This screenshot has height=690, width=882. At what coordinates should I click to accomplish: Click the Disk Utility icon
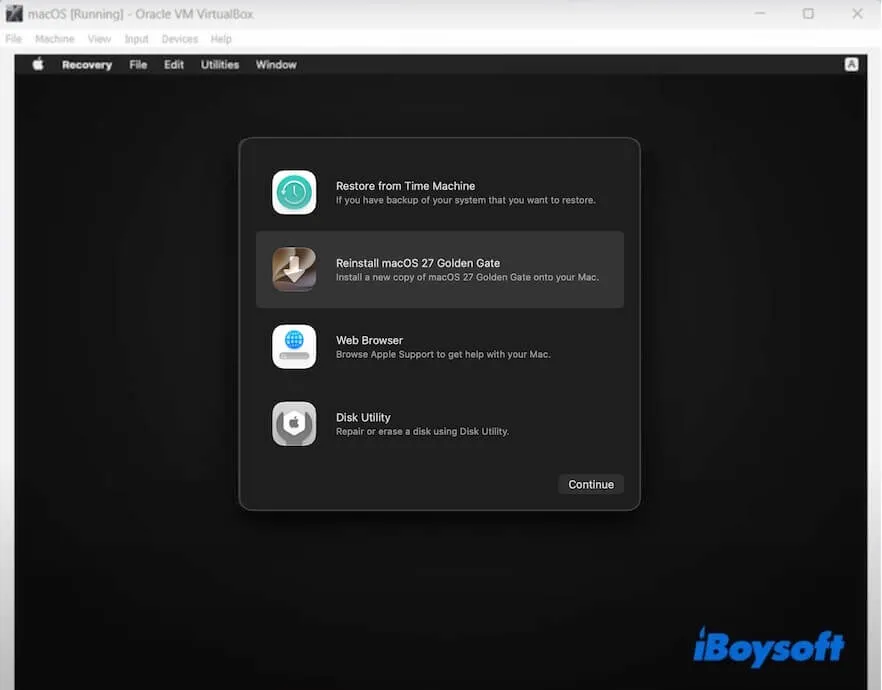coord(294,423)
